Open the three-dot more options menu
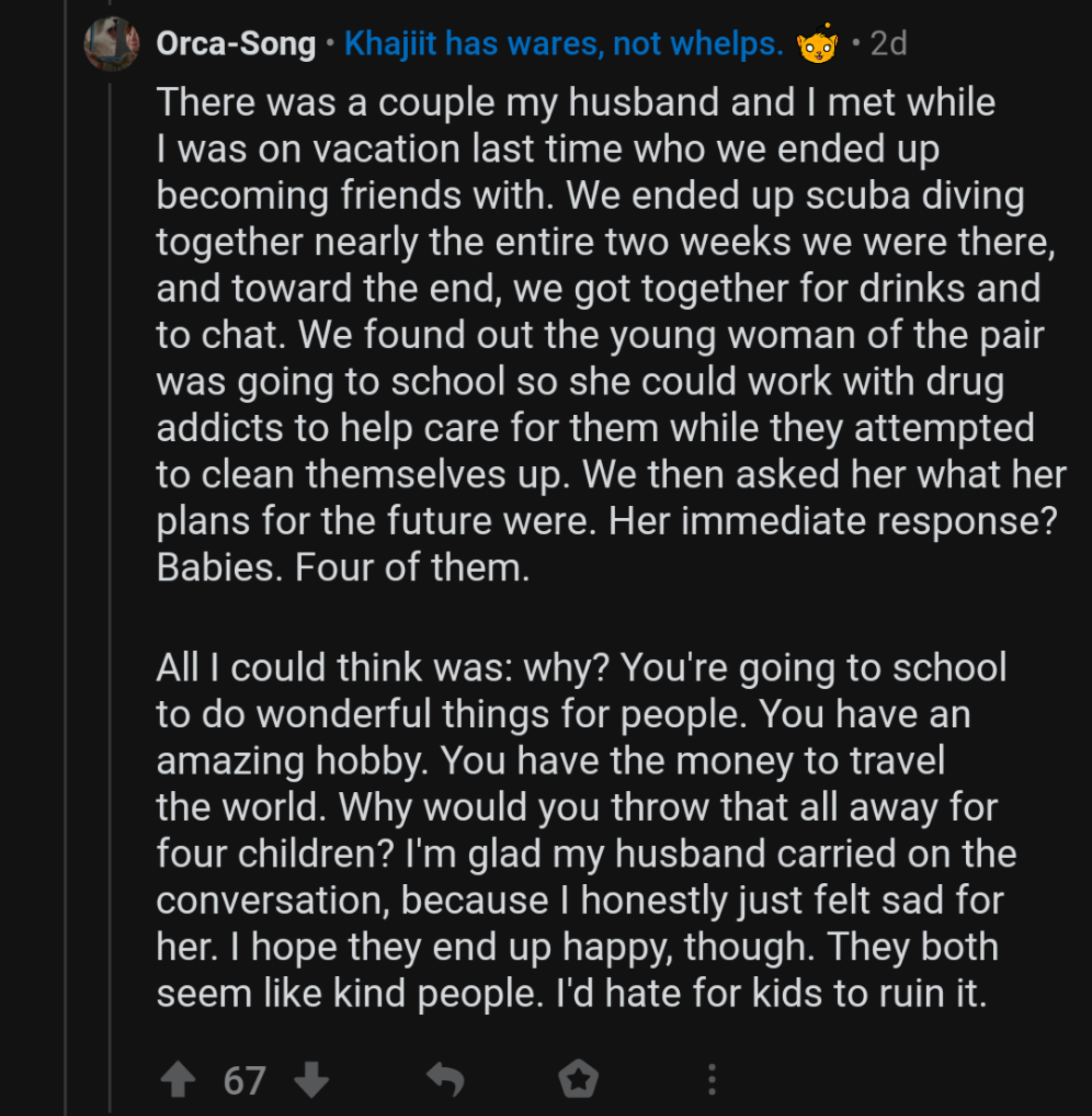The width and height of the screenshot is (1092, 1116). pos(712,1080)
